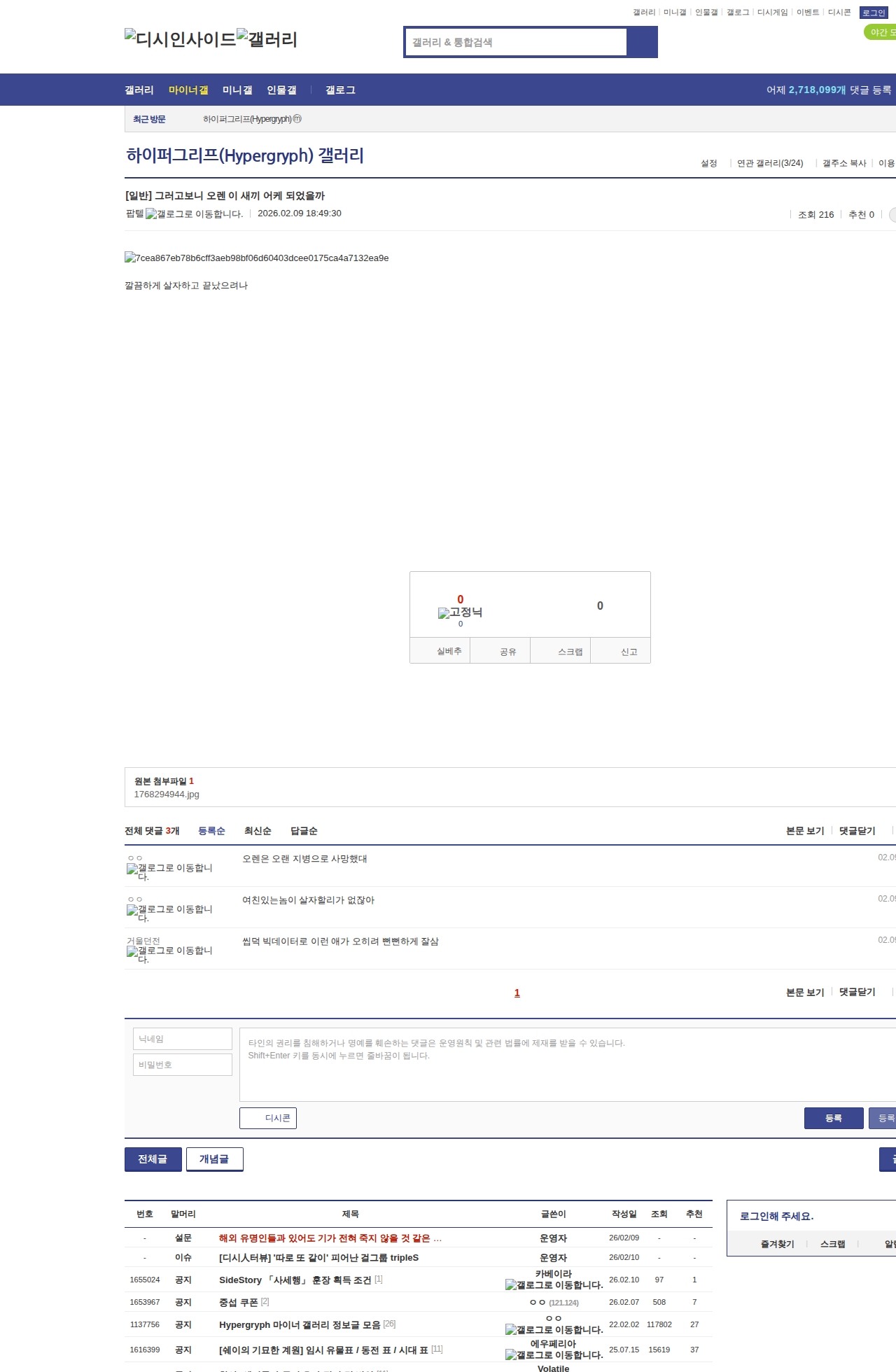Click the 로그인 button in the top bar
The height and width of the screenshot is (1372, 896).
coord(874,13)
